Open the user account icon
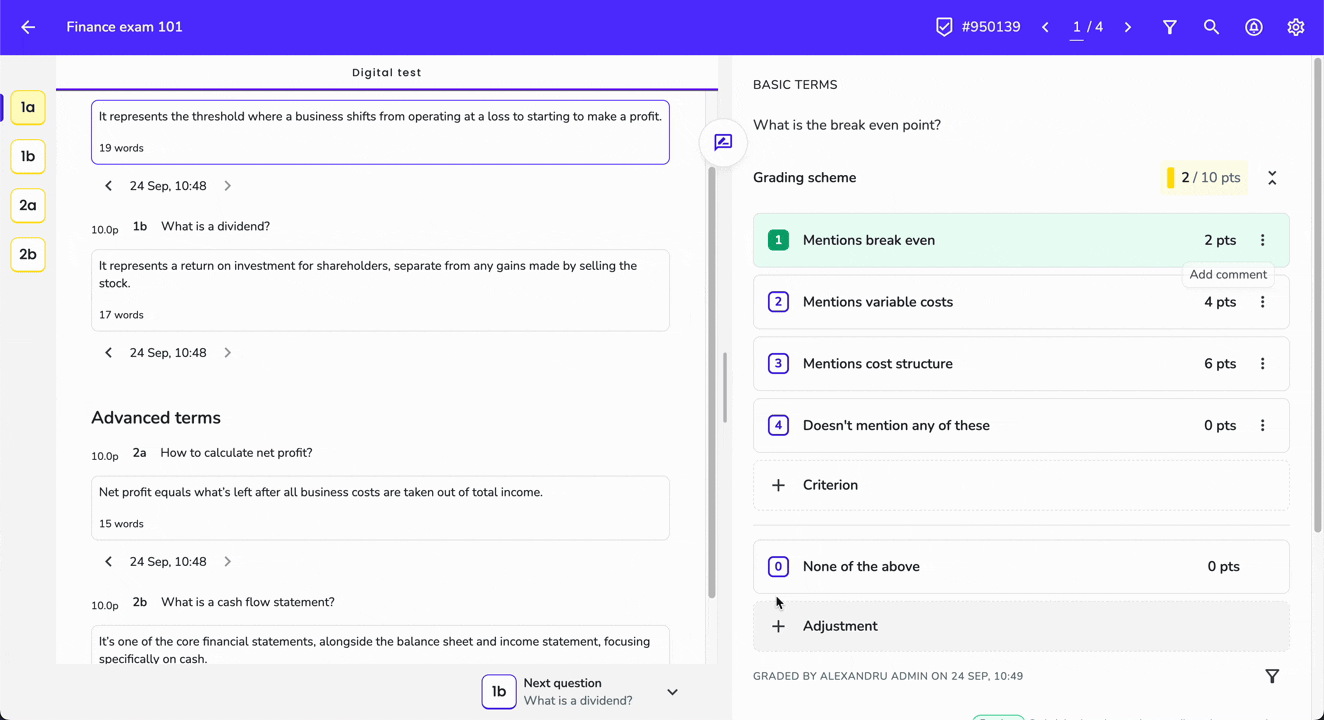This screenshot has width=1324, height=720. point(1253,27)
